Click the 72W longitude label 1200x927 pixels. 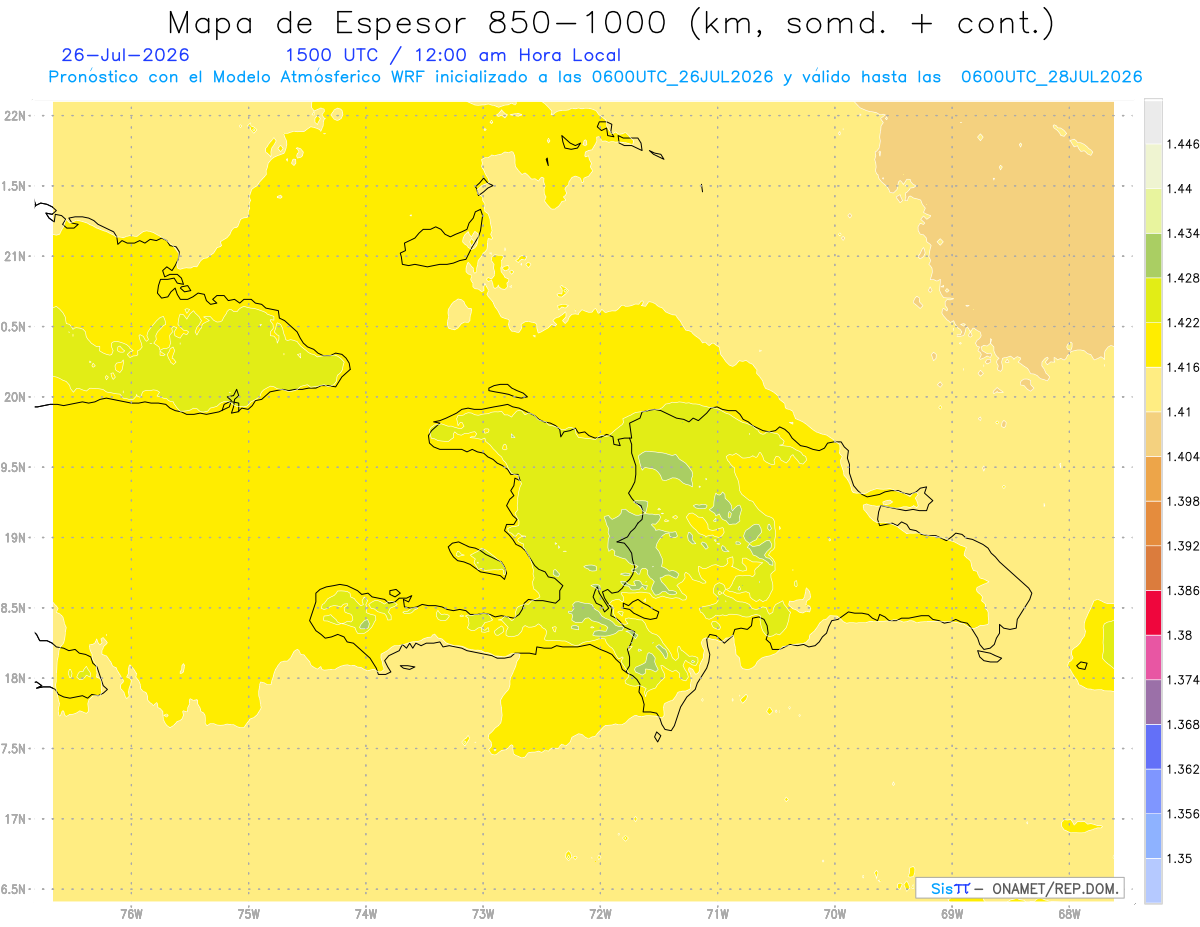[x=600, y=914]
